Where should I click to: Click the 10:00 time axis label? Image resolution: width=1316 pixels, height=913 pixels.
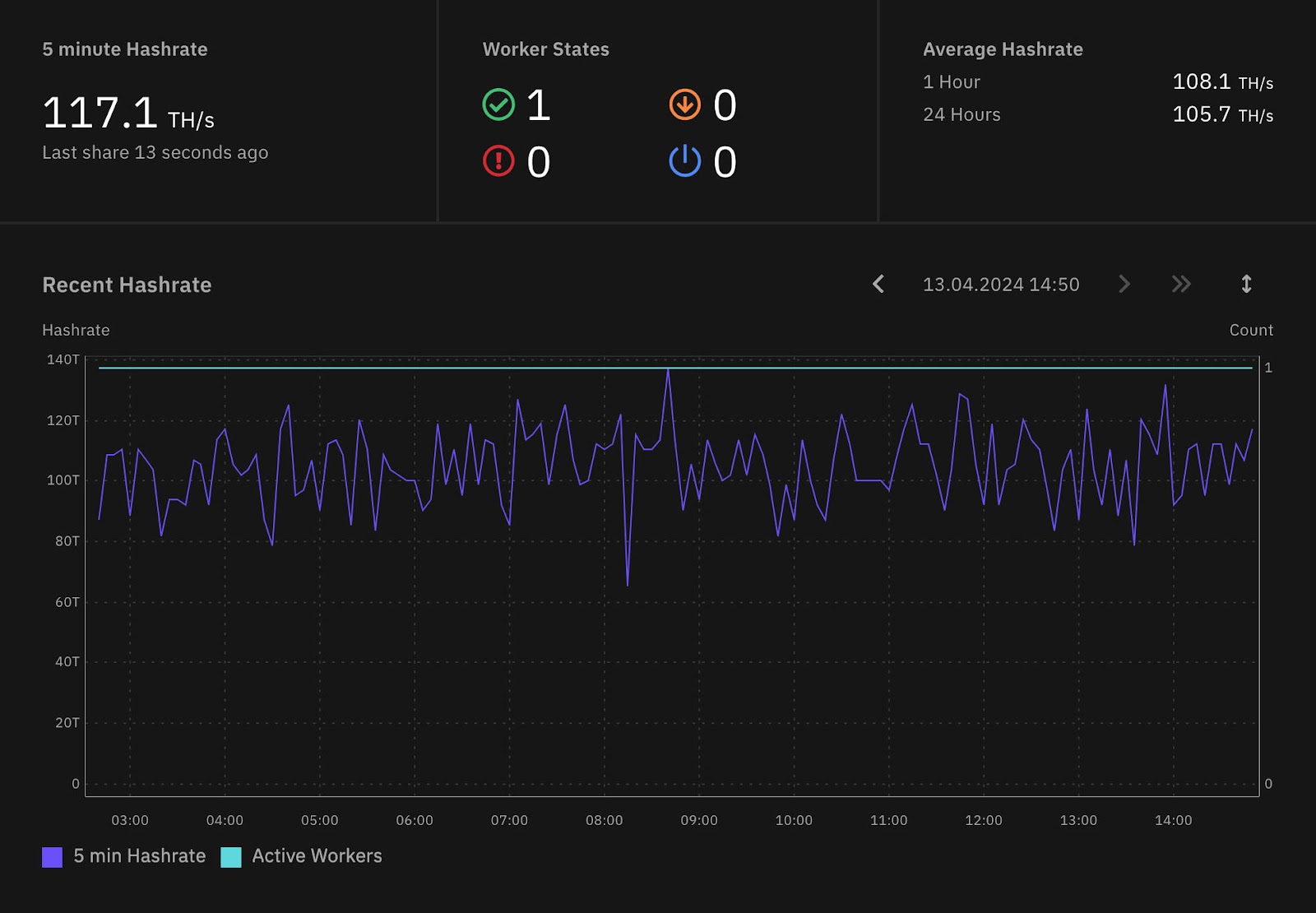point(794,820)
